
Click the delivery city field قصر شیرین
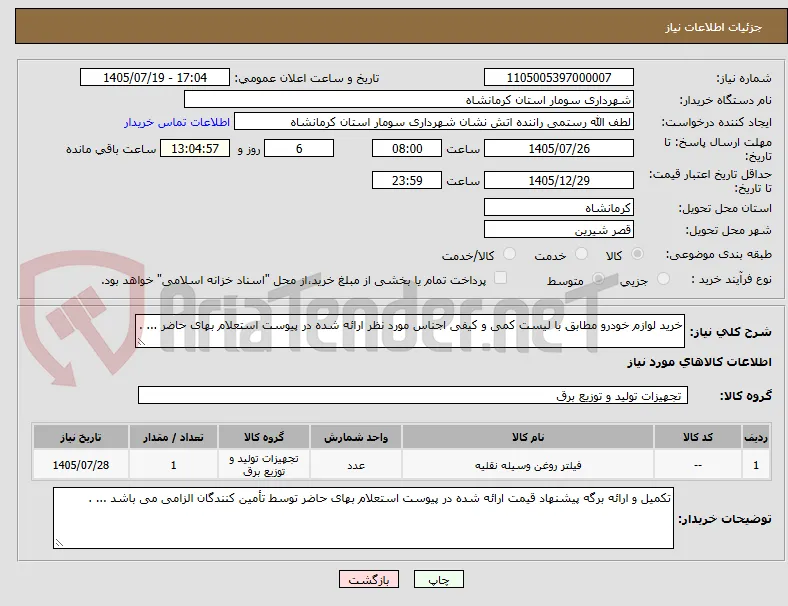(558, 230)
